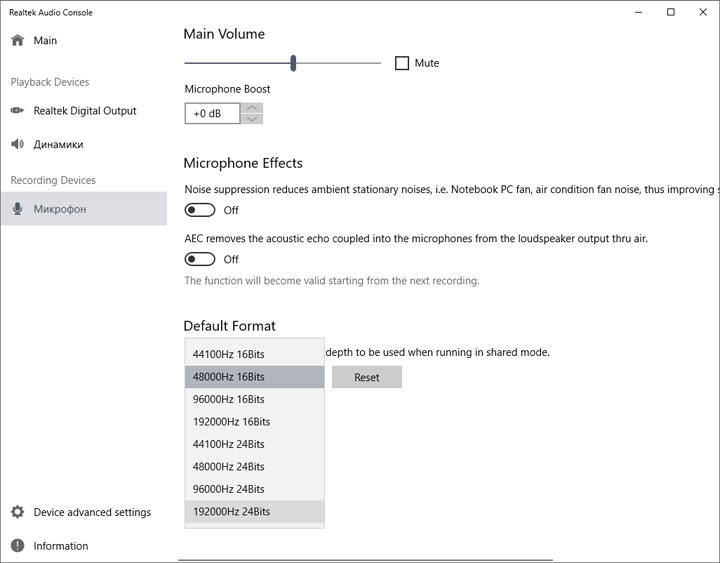Pick 96000Hz 16Bits in dropdown list
Viewport: 720px width, 563px height.
(229, 399)
